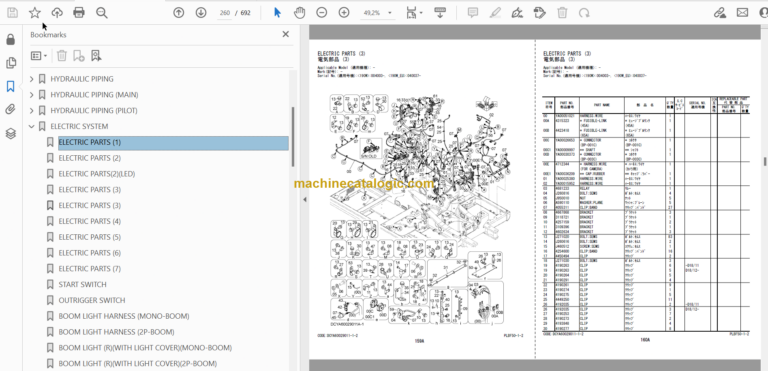
Task: Open the ELECTRIC PARTS (4) bookmark
Action: click(x=90, y=222)
